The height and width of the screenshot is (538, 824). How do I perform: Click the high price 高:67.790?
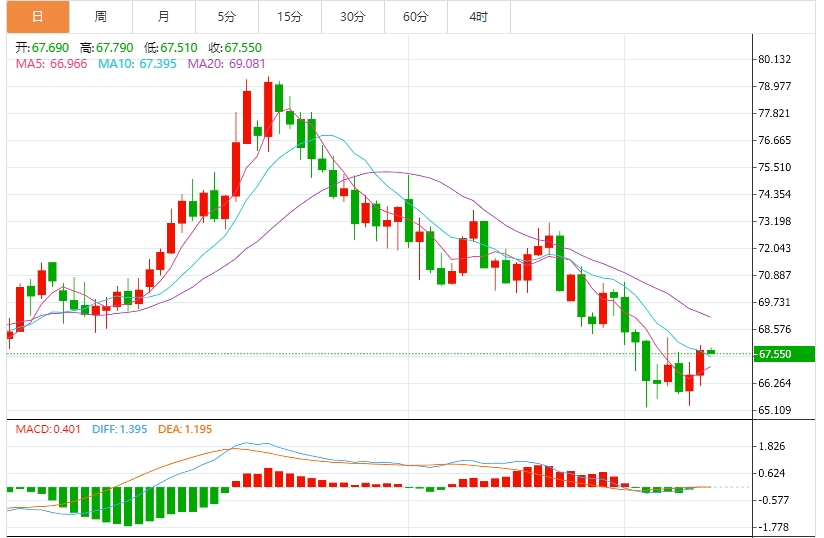click(107, 48)
